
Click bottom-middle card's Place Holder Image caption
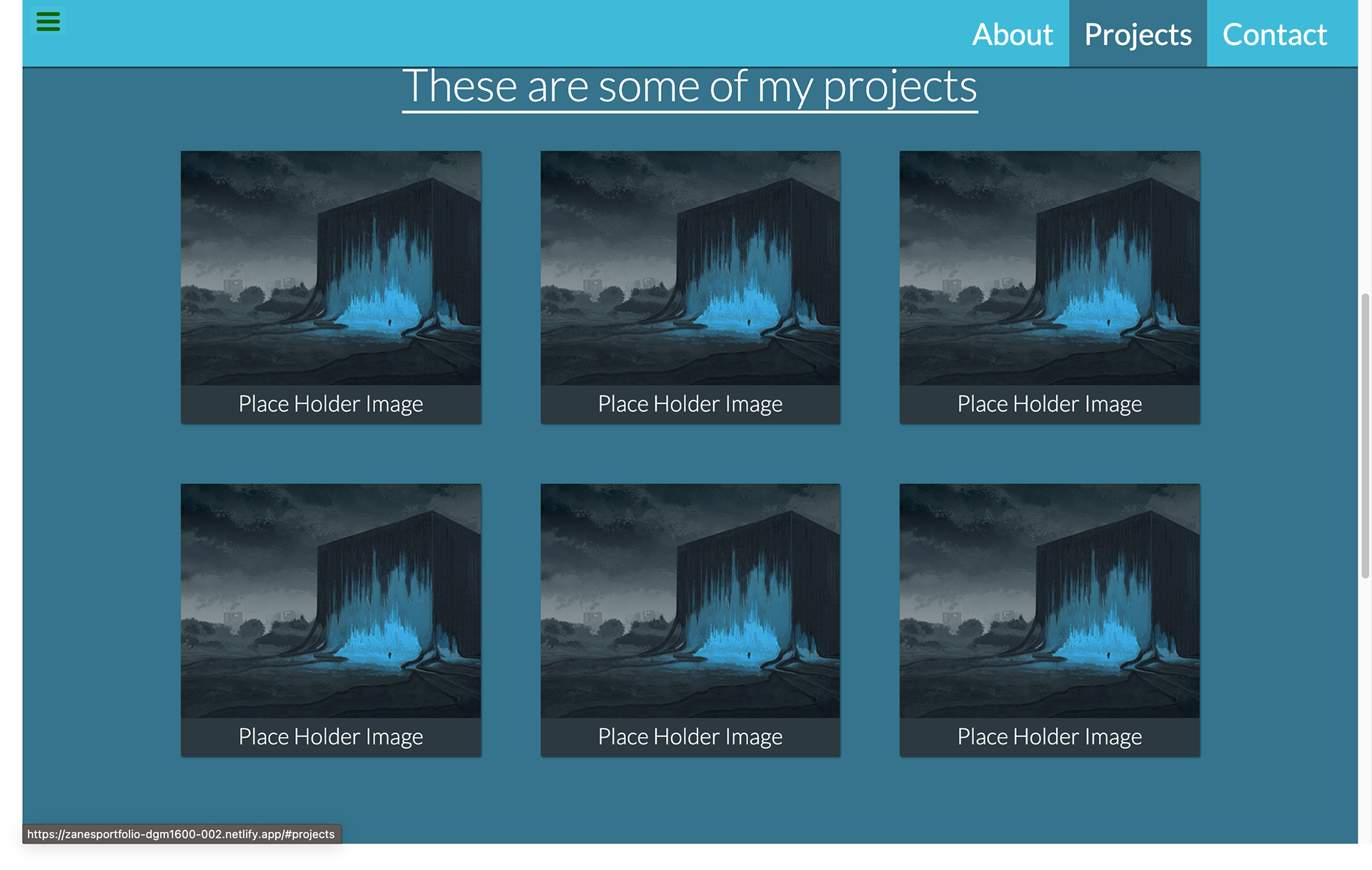690,737
